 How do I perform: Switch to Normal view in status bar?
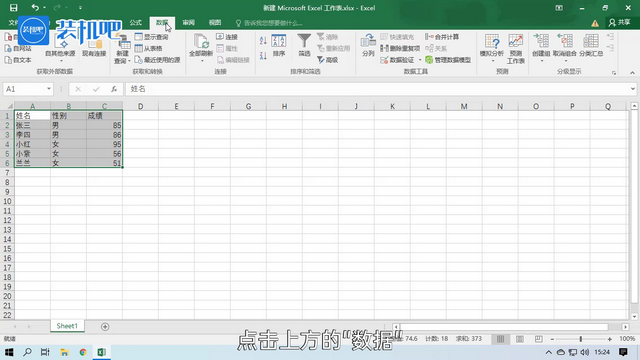[x=500, y=339]
